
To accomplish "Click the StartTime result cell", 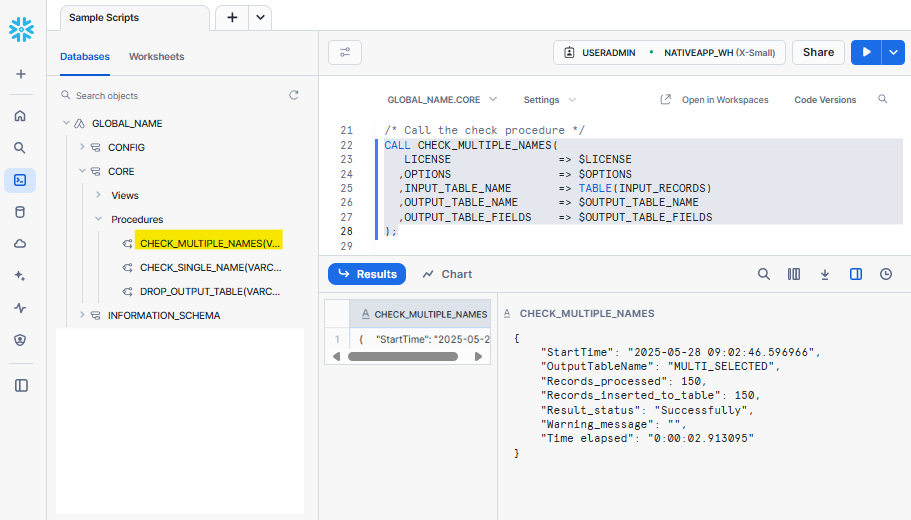I will tap(420, 339).
